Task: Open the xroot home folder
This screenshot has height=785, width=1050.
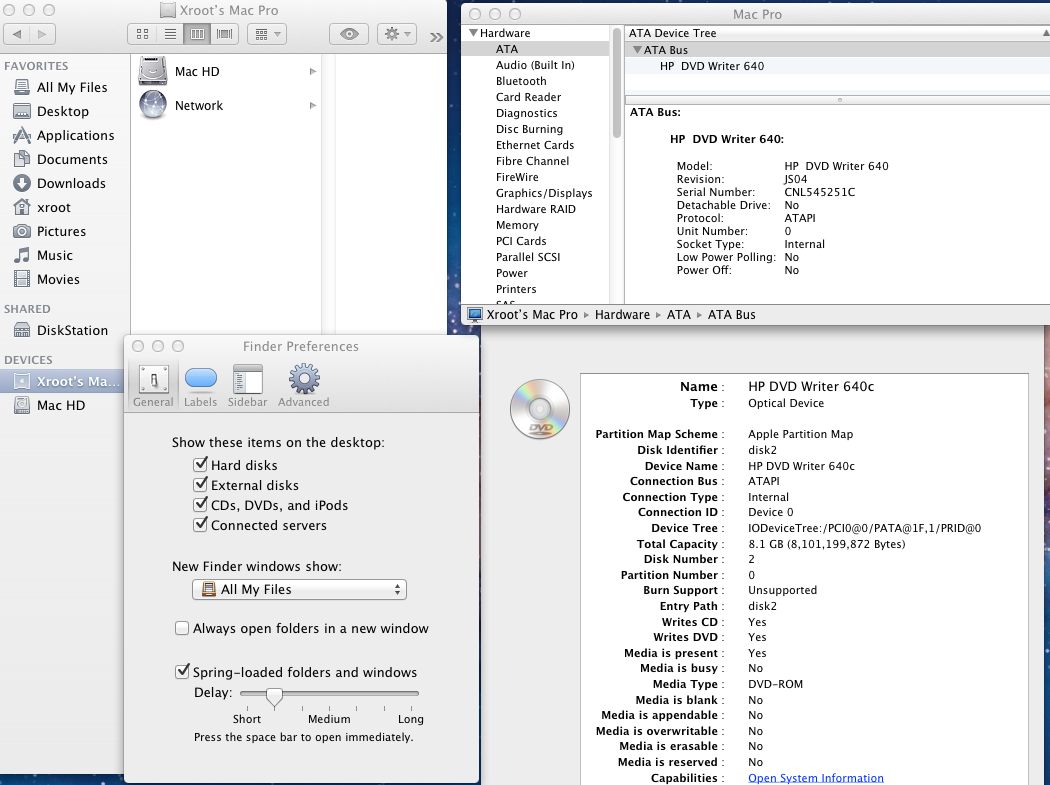Action: pos(54,208)
